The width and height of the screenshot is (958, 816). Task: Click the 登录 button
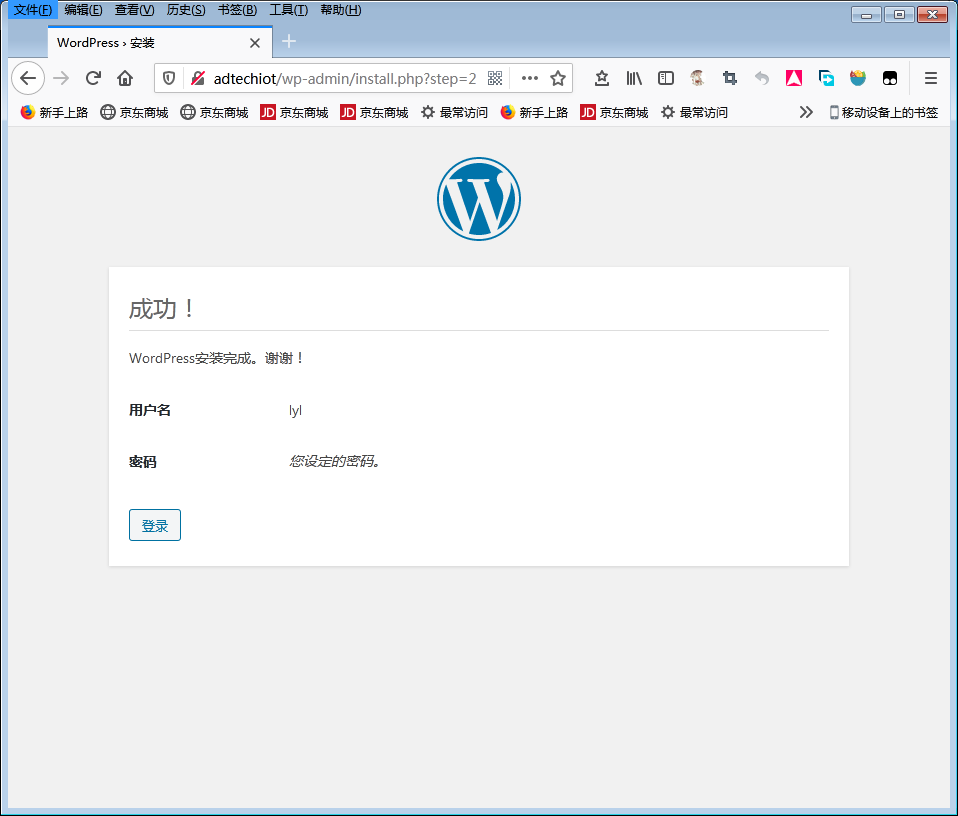(x=154, y=524)
